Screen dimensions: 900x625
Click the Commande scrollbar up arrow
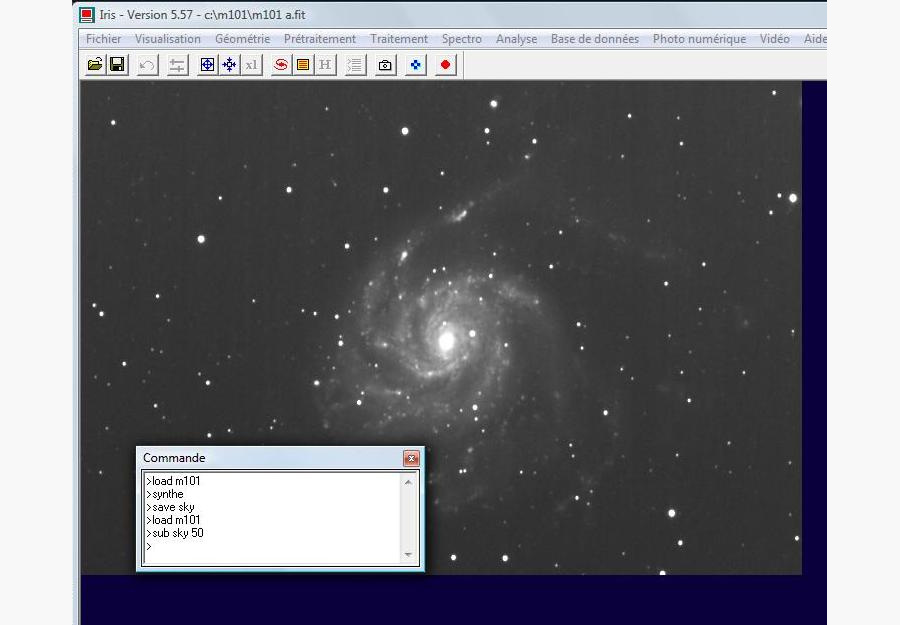point(408,482)
